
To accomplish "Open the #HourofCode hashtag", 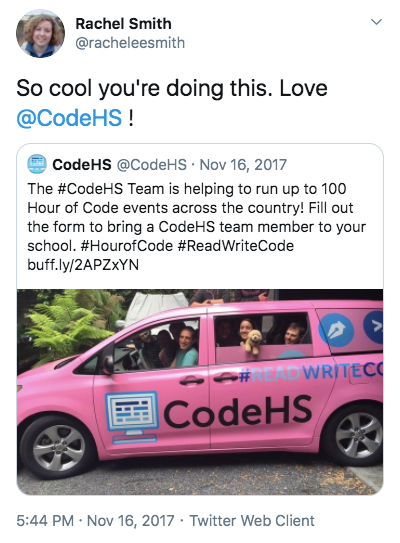I will (x=126, y=246).
